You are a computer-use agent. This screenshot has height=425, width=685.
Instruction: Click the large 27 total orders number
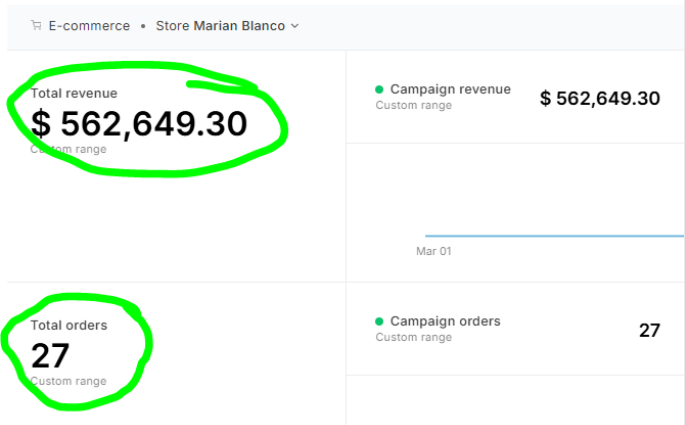[x=50, y=356]
